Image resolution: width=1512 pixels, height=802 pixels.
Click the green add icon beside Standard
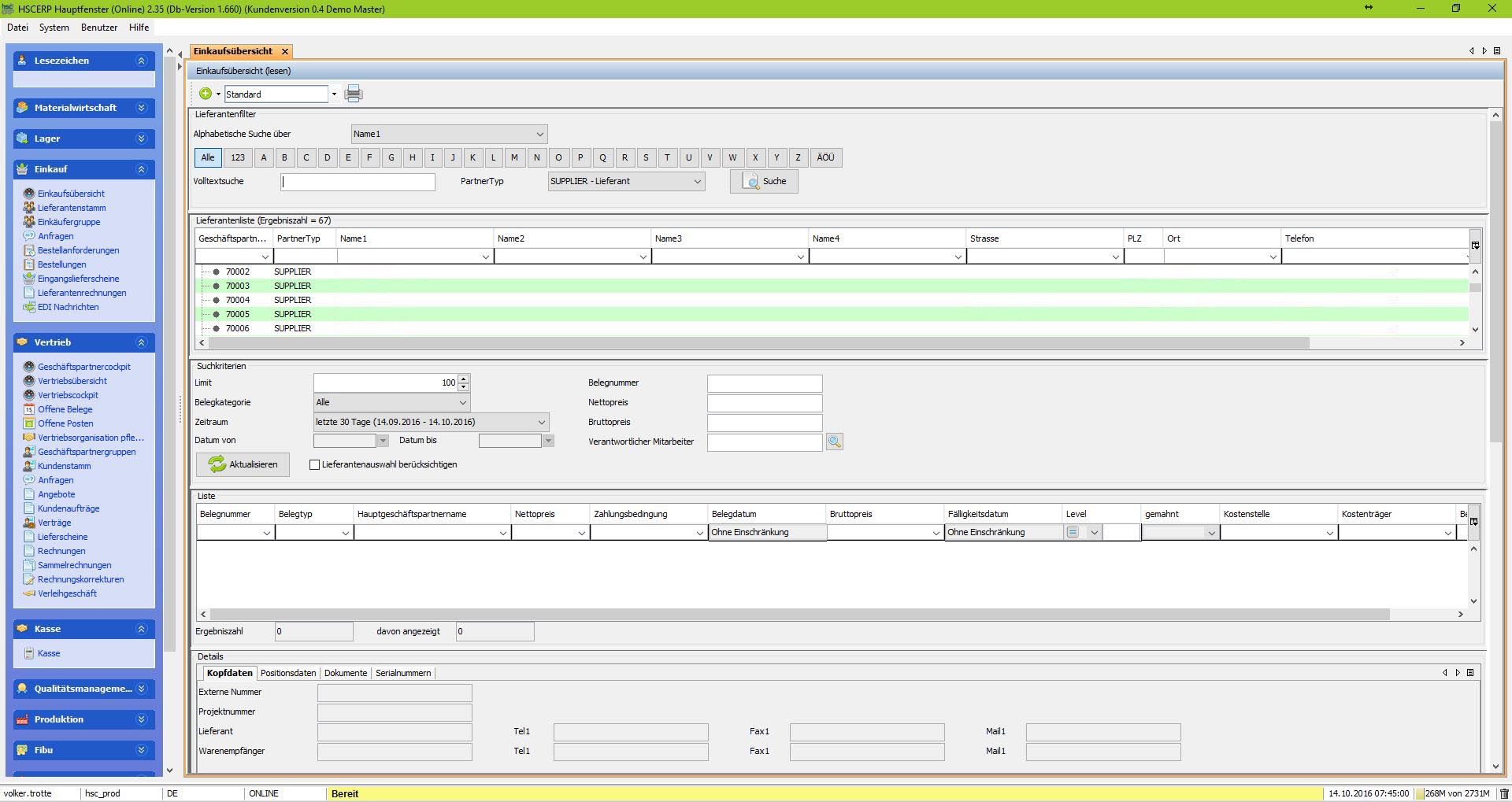[x=206, y=94]
